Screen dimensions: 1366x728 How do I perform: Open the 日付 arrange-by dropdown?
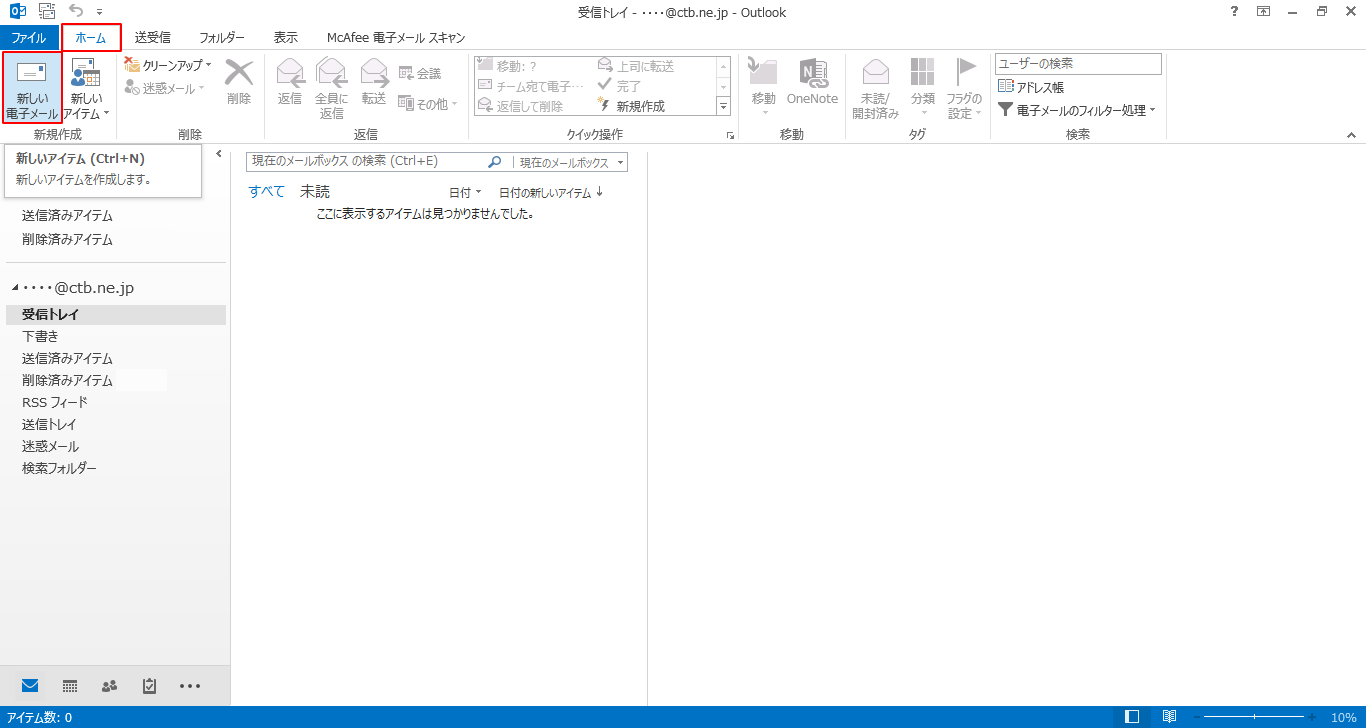[465, 192]
